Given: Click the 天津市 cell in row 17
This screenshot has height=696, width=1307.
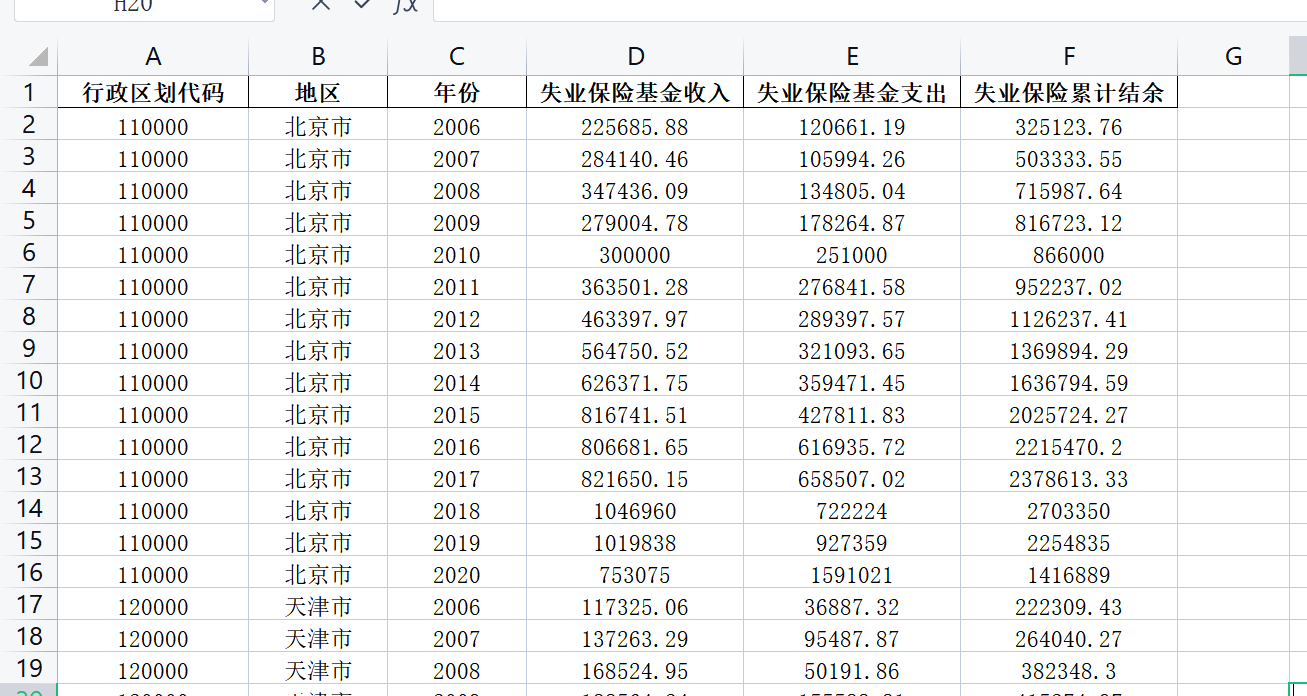Looking at the screenshot, I should tap(318, 607).
